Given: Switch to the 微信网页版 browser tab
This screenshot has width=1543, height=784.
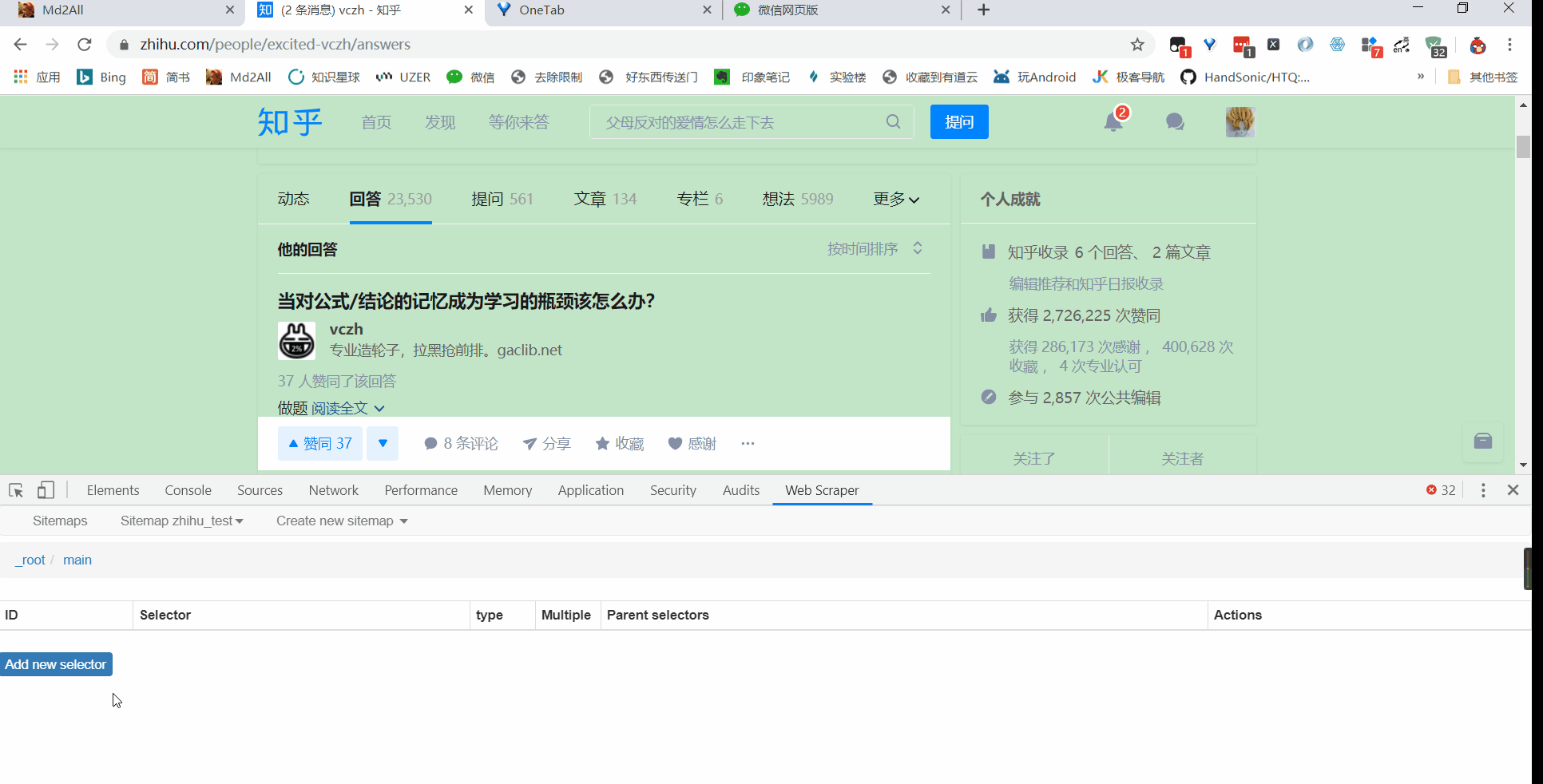Looking at the screenshot, I should click(841, 10).
